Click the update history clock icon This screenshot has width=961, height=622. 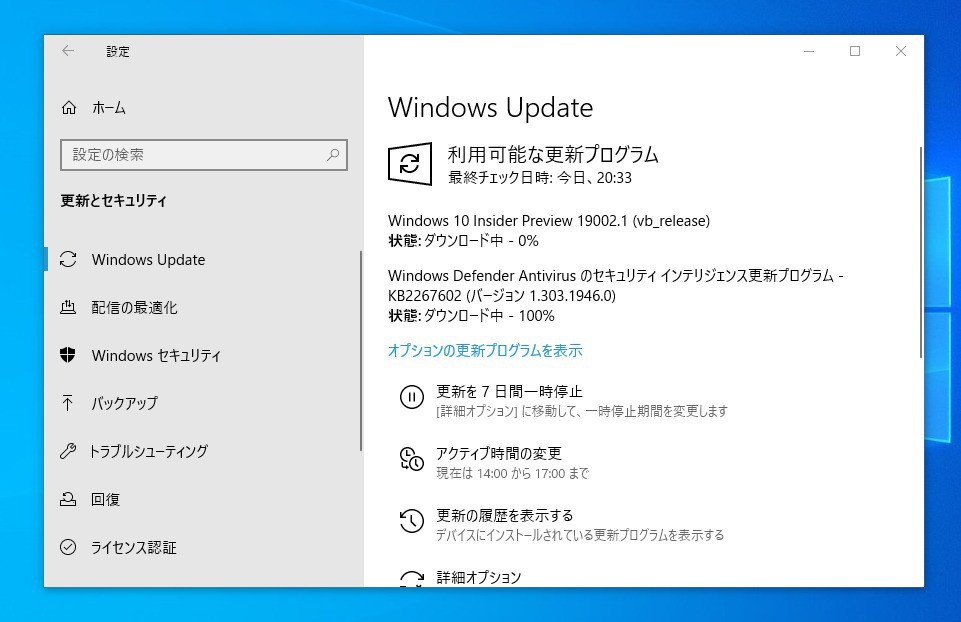(412, 521)
